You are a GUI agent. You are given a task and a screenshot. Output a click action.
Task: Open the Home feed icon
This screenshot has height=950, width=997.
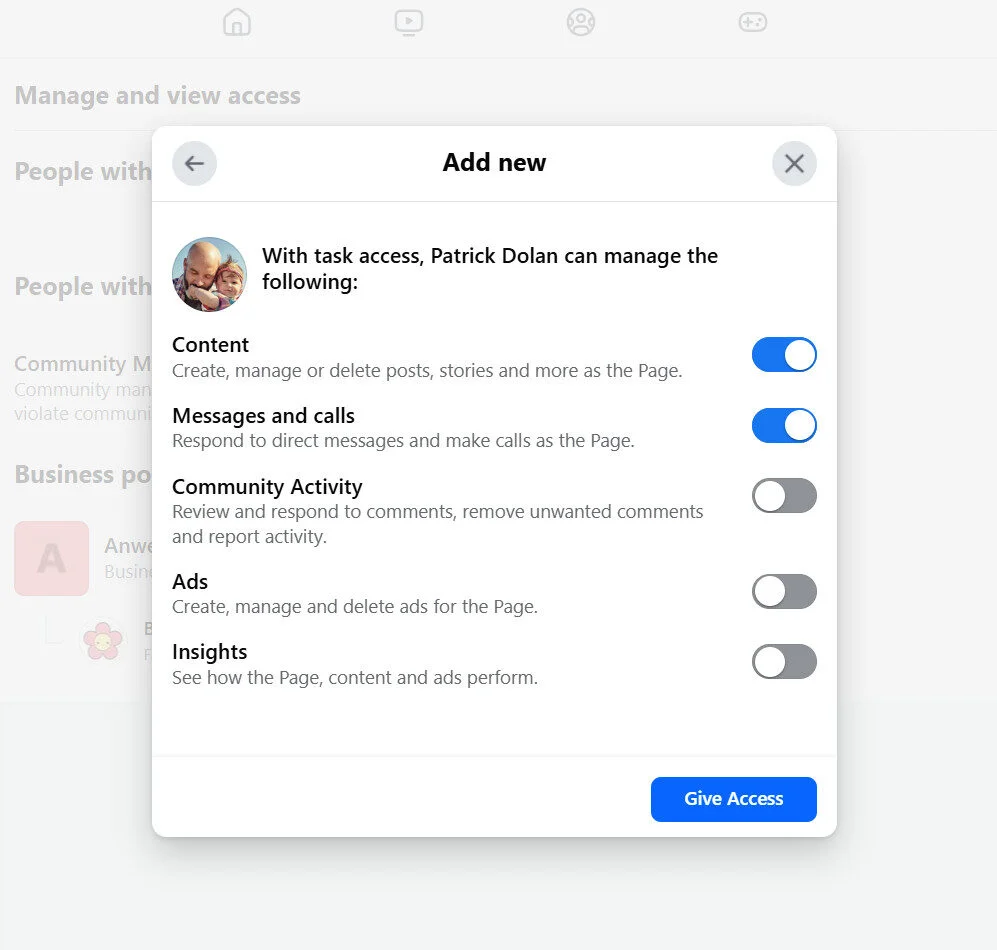[236, 22]
